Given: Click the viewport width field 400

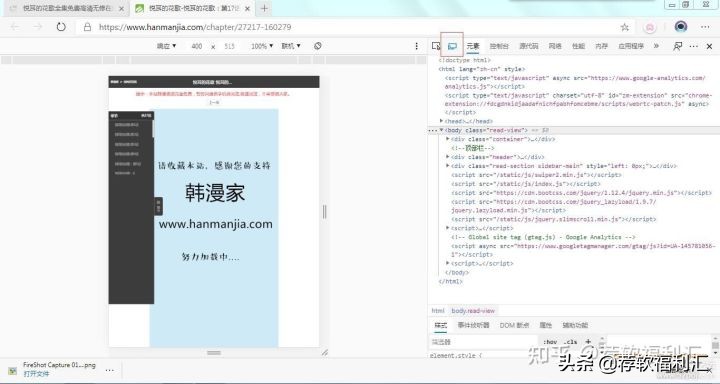Looking at the screenshot, I should coord(197,46).
